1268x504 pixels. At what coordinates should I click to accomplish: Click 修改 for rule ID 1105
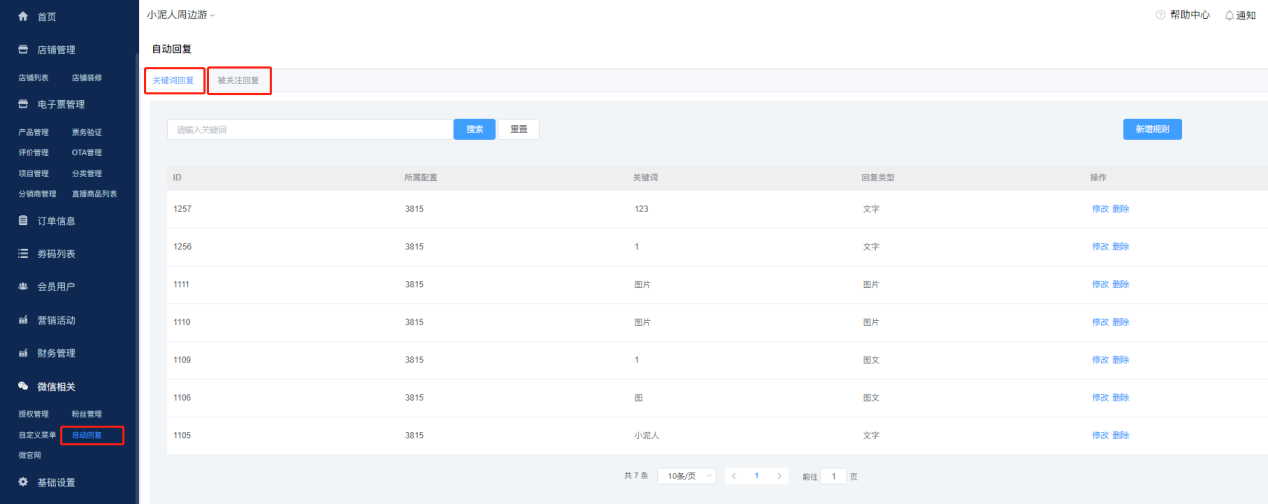click(x=1100, y=435)
